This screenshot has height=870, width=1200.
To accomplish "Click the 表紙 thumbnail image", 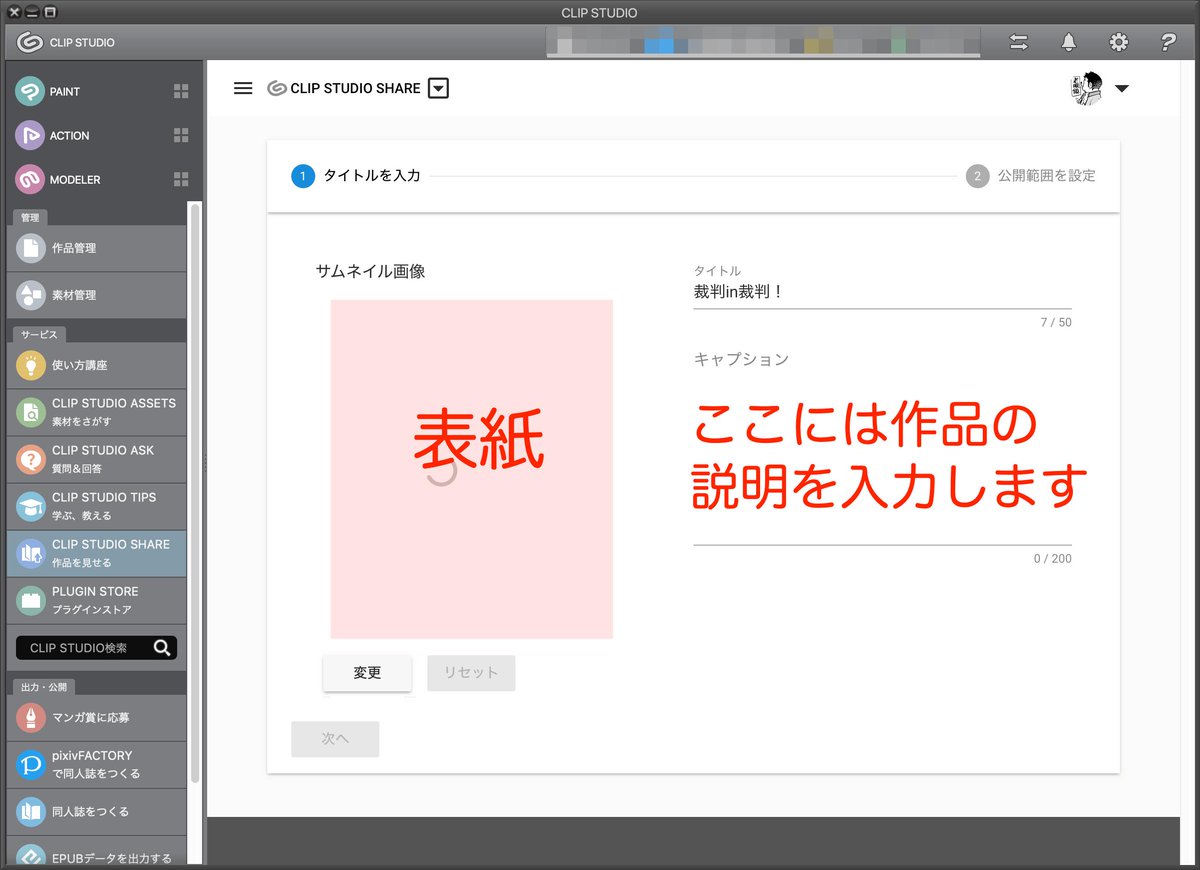I will (x=472, y=469).
